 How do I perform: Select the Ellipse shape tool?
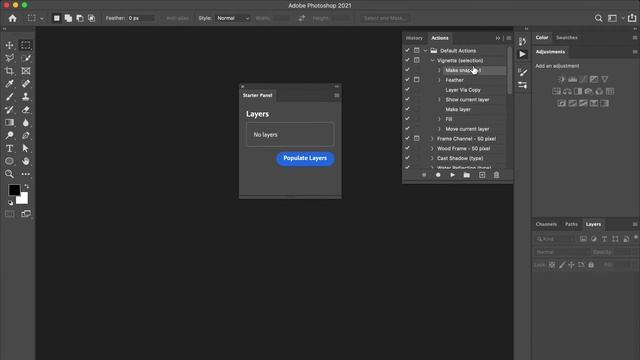tap(9, 161)
